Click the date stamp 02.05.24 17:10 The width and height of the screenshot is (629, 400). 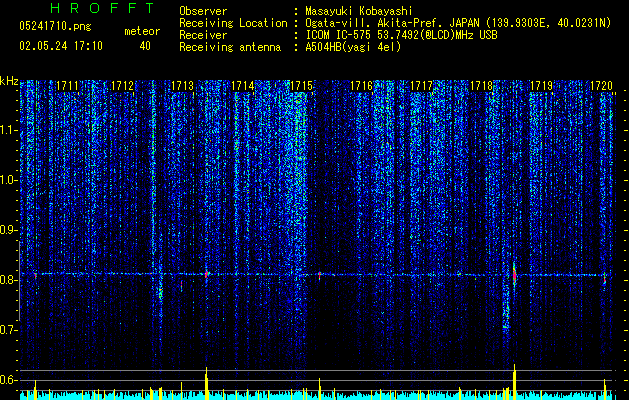pyautogui.click(x=61, y=46)
